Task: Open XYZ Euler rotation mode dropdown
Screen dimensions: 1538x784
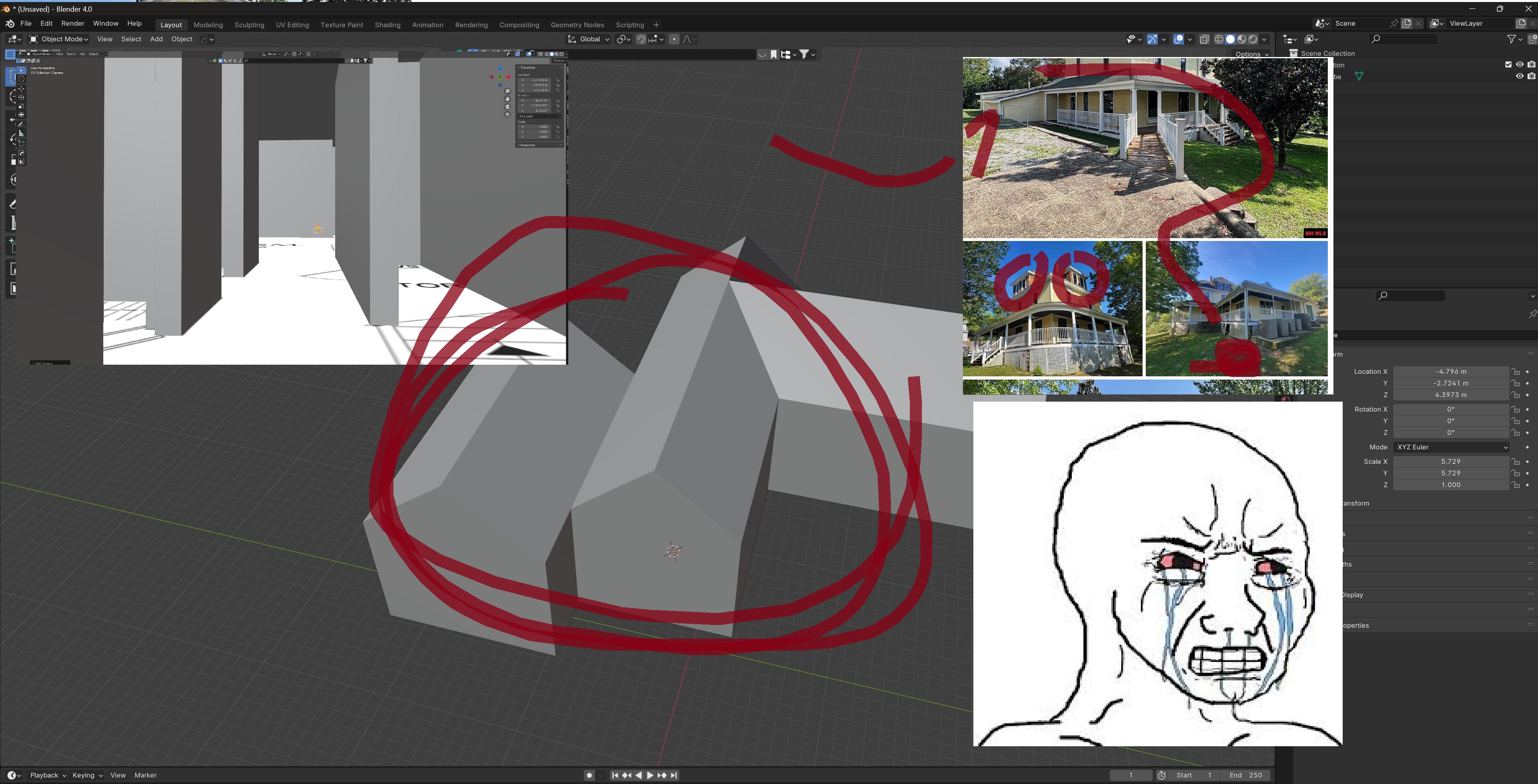Action: [x=1452, y=447]
